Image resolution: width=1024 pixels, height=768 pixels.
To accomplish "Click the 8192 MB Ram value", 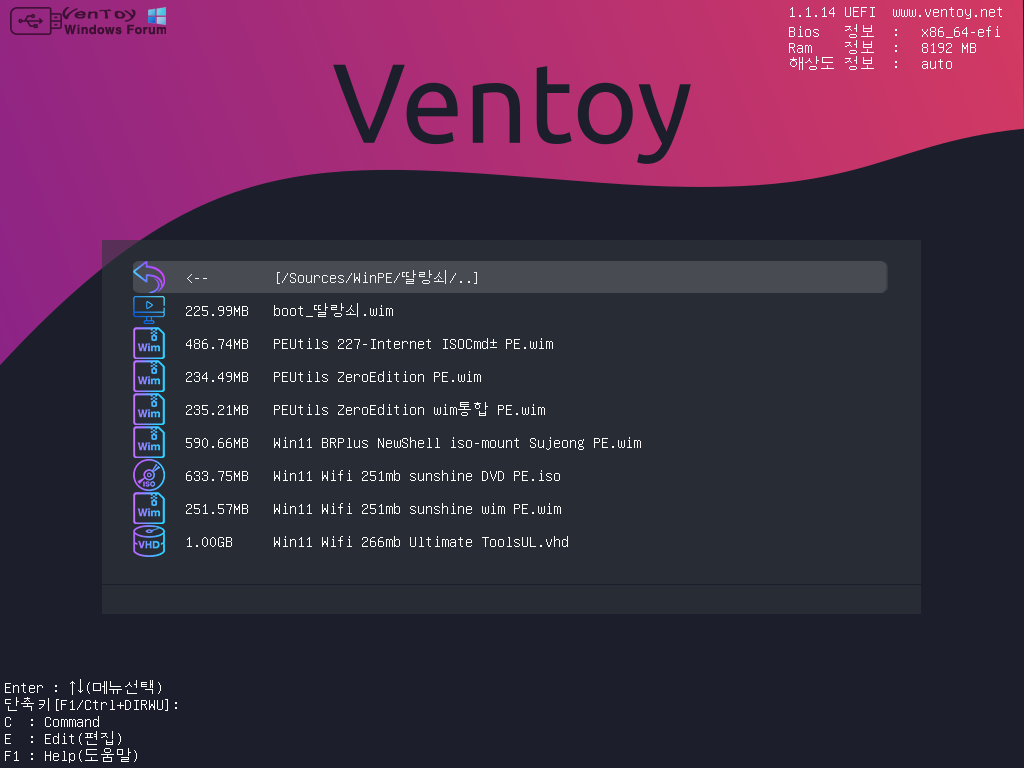I will click(949, 48).
